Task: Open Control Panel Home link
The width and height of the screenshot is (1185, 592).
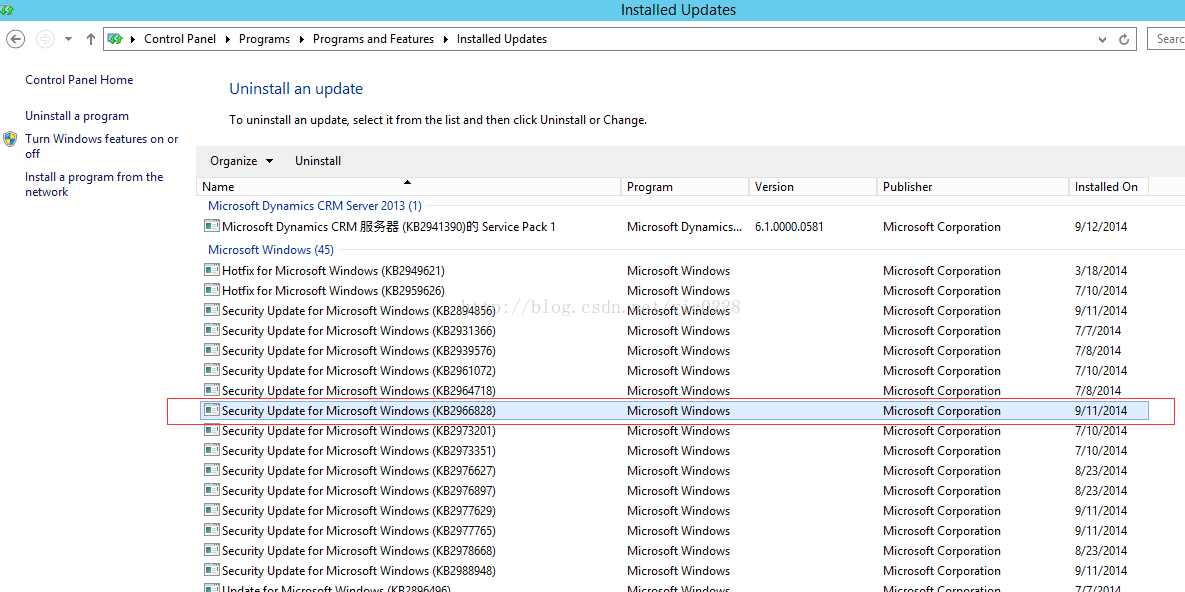Action: pos(79,80)
